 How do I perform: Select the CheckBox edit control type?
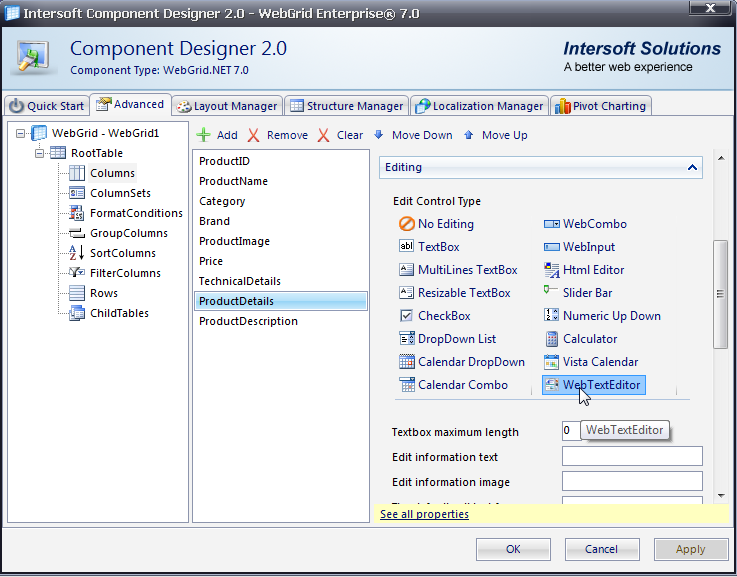(444, 316)
